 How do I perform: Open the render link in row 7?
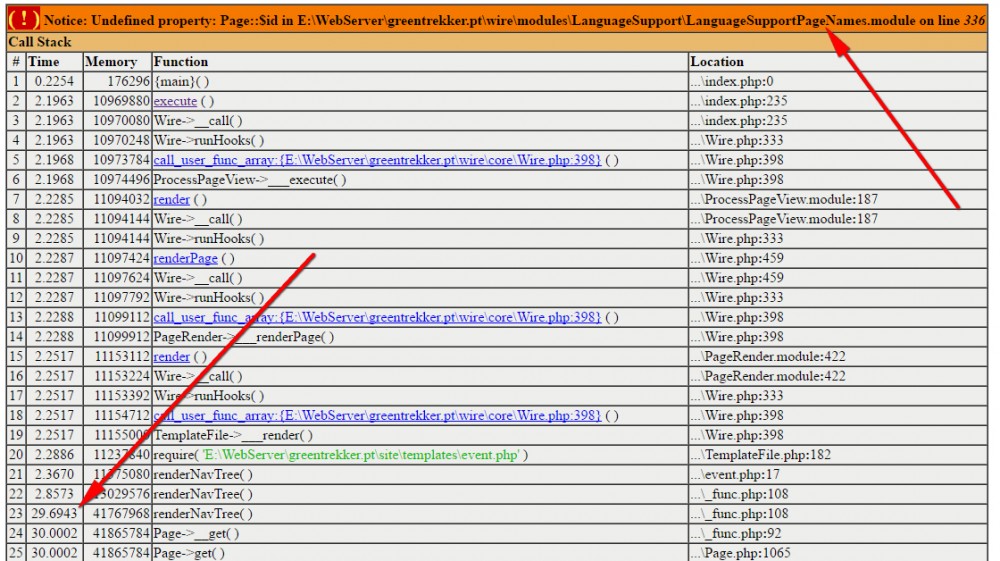tap(171, 199)
